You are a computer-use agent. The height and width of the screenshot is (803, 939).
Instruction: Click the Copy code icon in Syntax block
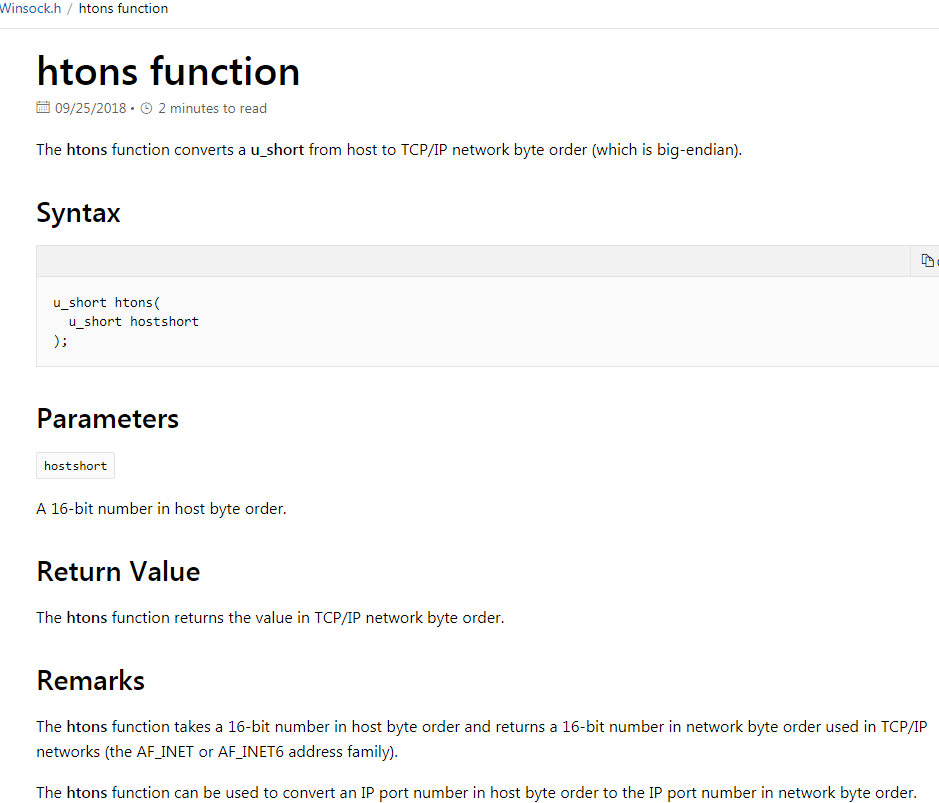927,261
